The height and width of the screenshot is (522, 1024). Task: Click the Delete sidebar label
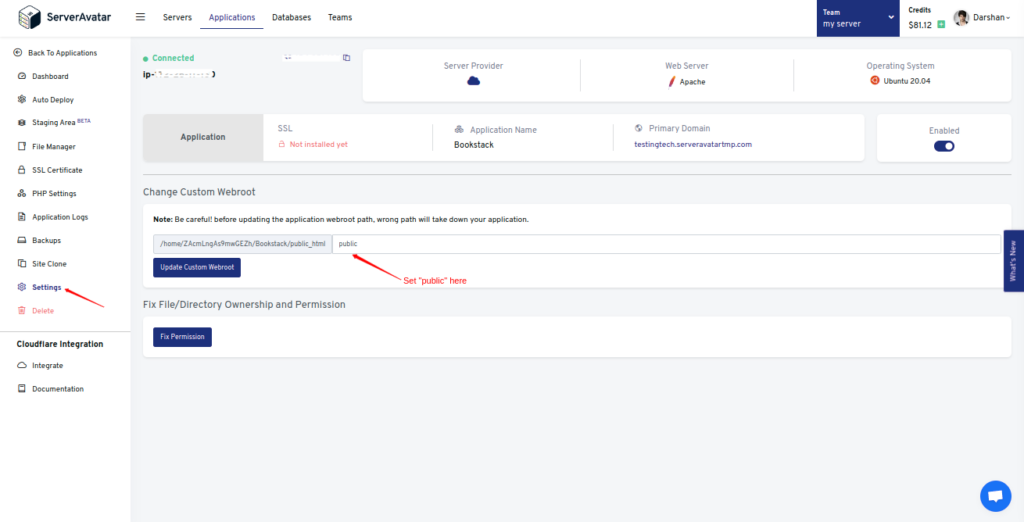(x=43, y=311)
